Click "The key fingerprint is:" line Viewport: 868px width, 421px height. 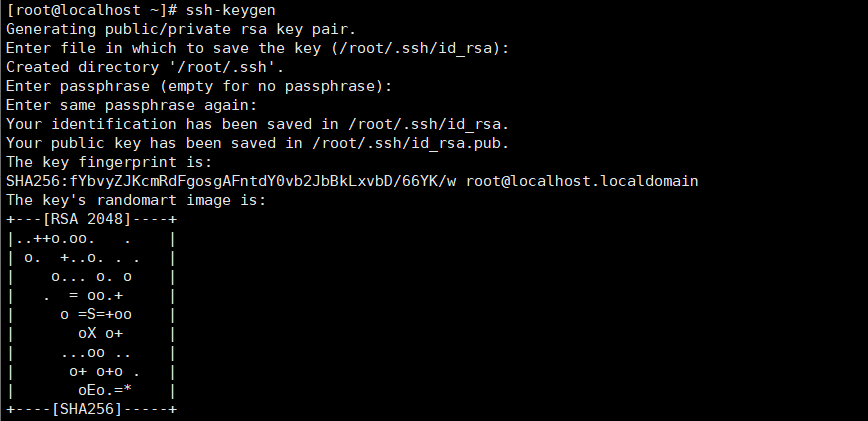pyautogui.click(x=111, y=162)
